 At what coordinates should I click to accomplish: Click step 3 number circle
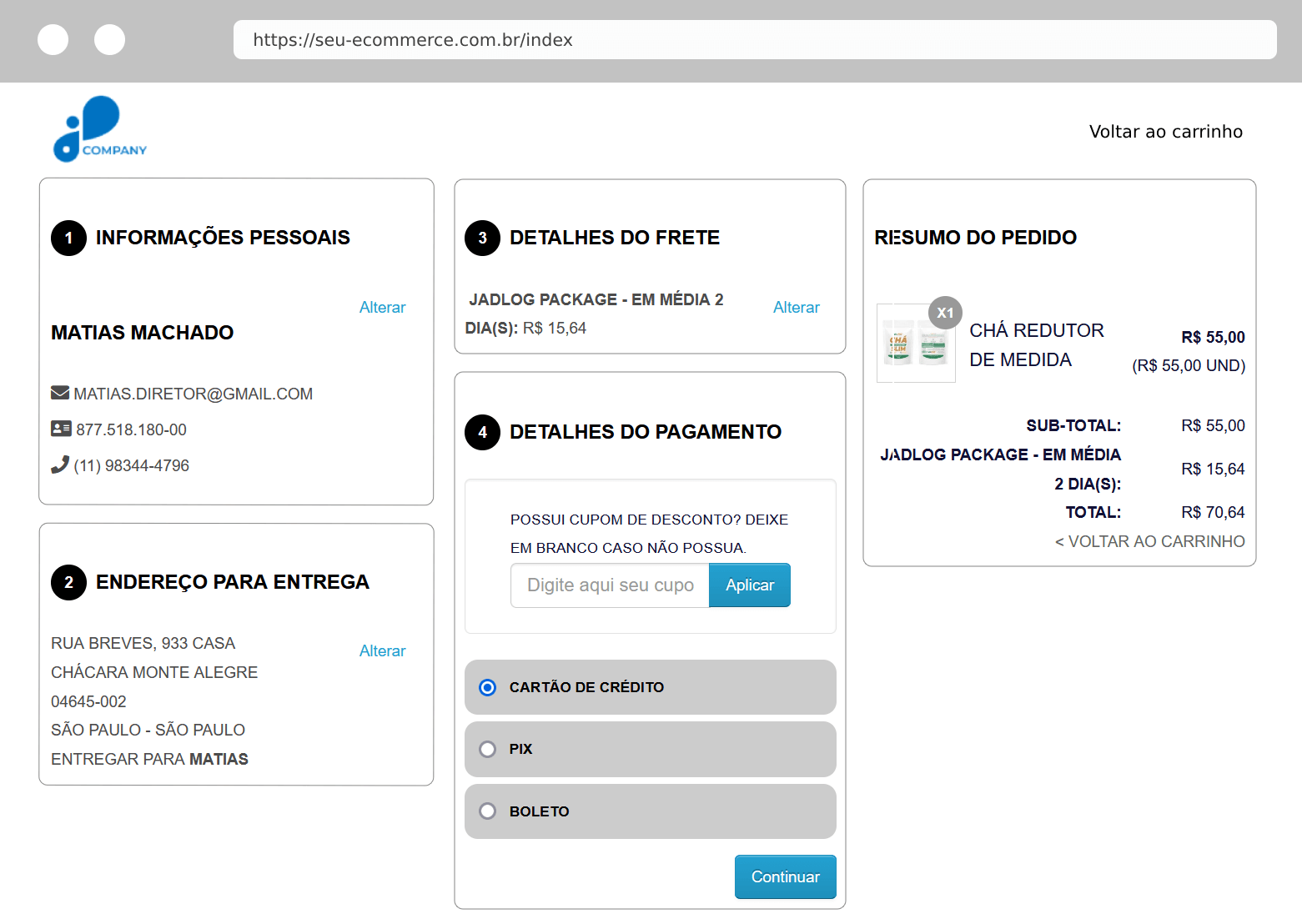[x=482, y=238]
